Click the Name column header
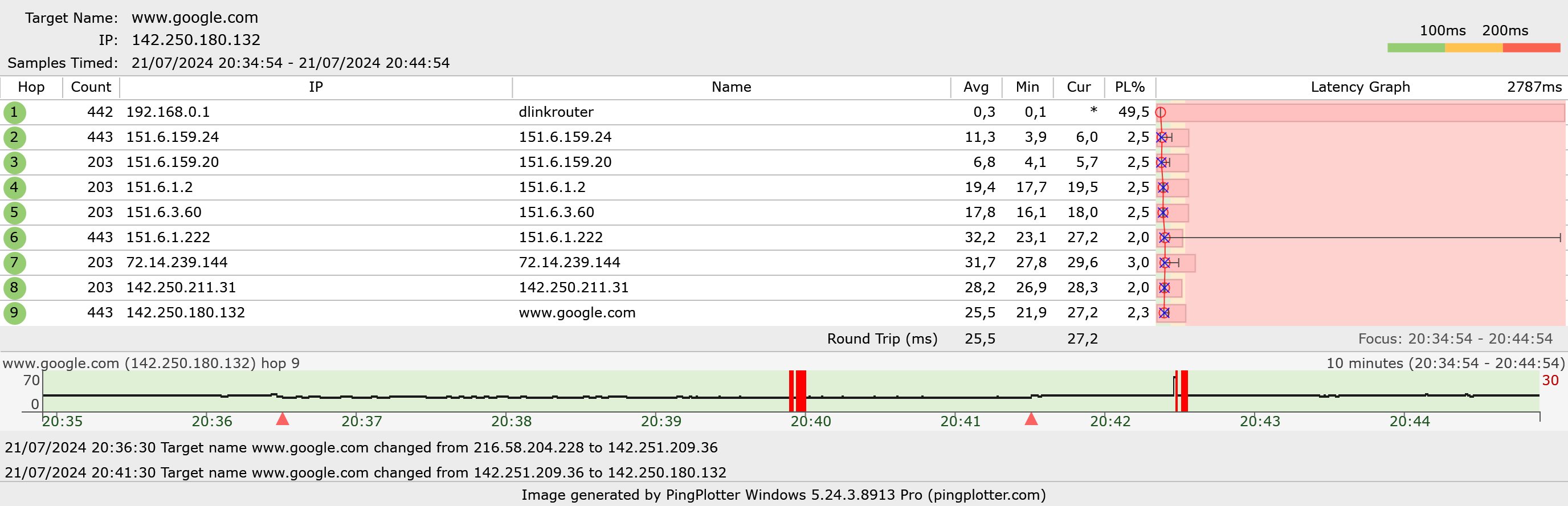1568x506 pixels. point(731,87)
